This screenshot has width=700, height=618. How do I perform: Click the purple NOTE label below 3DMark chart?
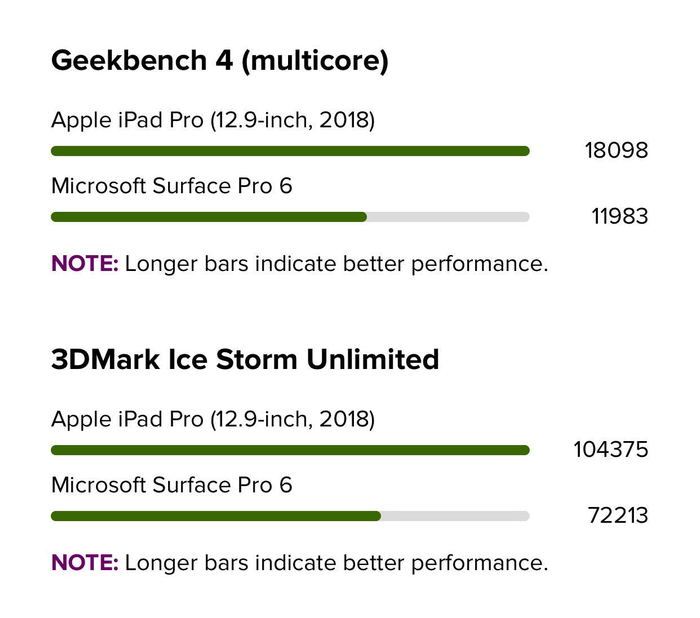pos(85,562)
